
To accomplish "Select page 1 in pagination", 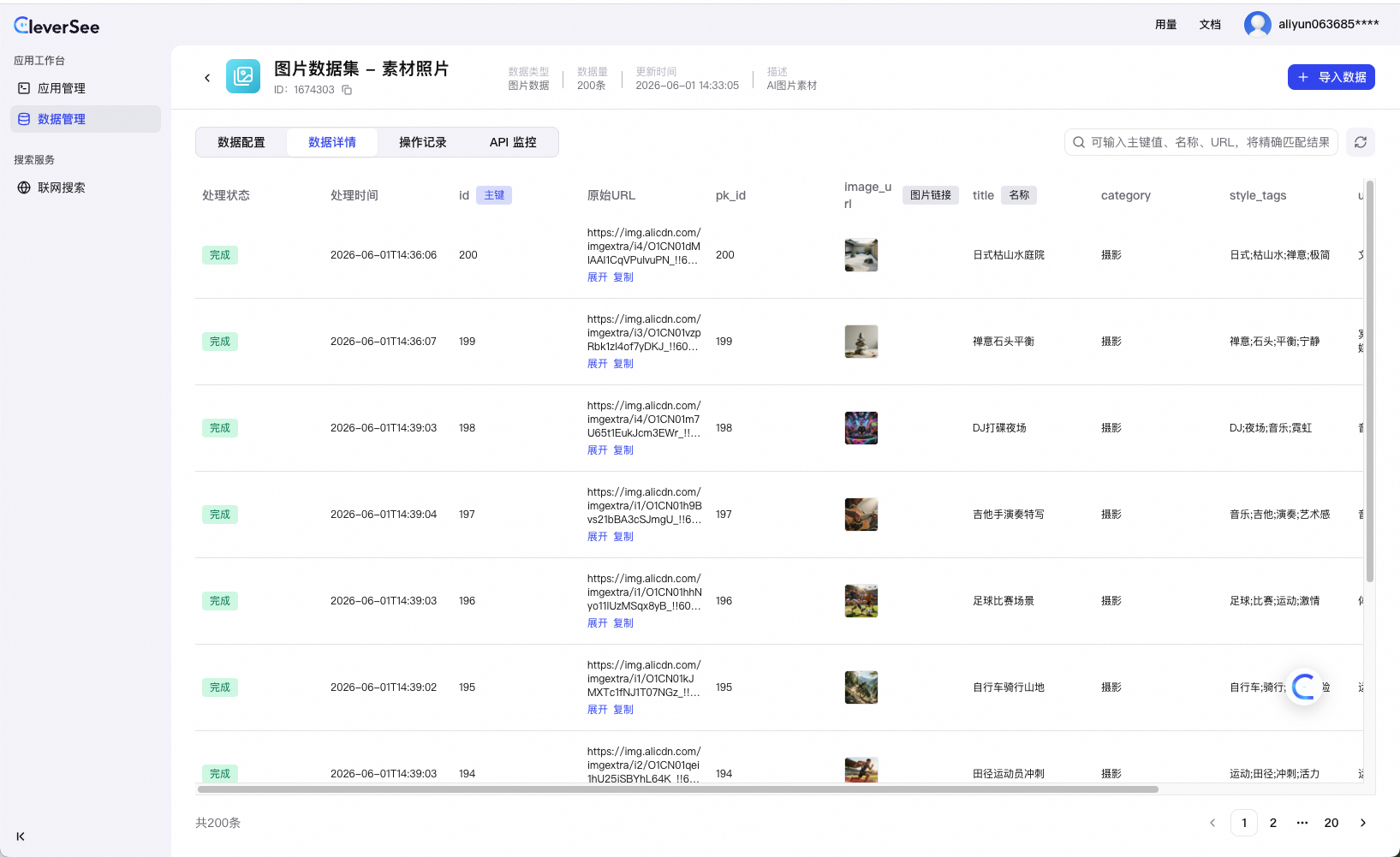I will (1244, 823).
